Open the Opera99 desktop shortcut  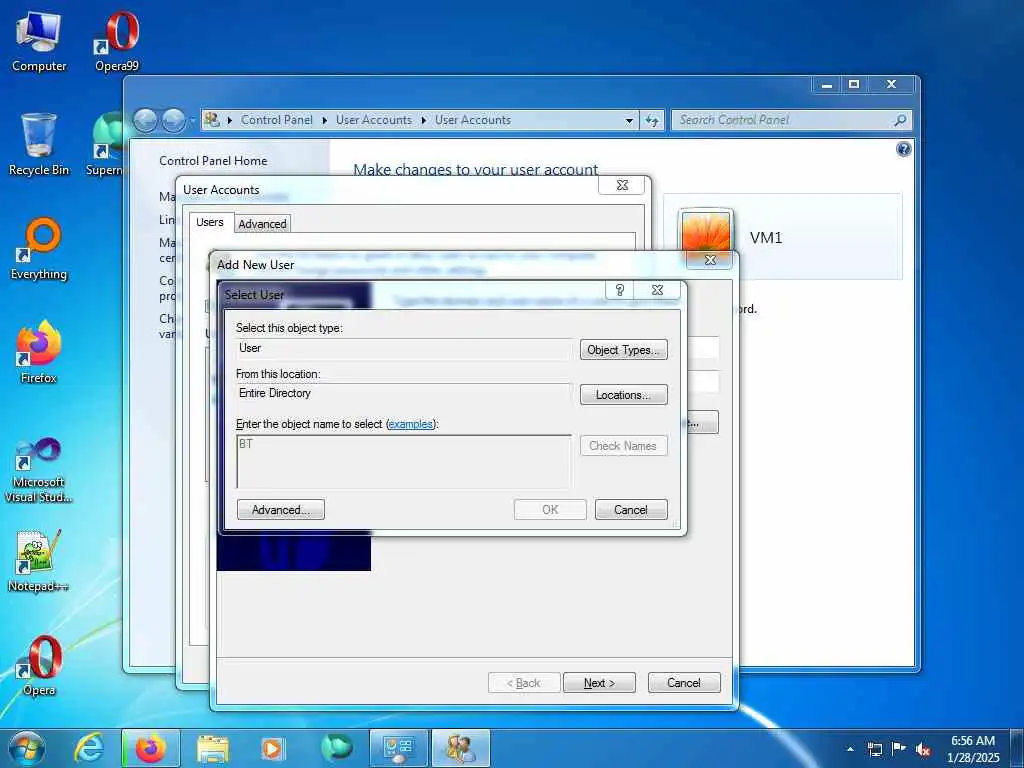pos(117,42)
